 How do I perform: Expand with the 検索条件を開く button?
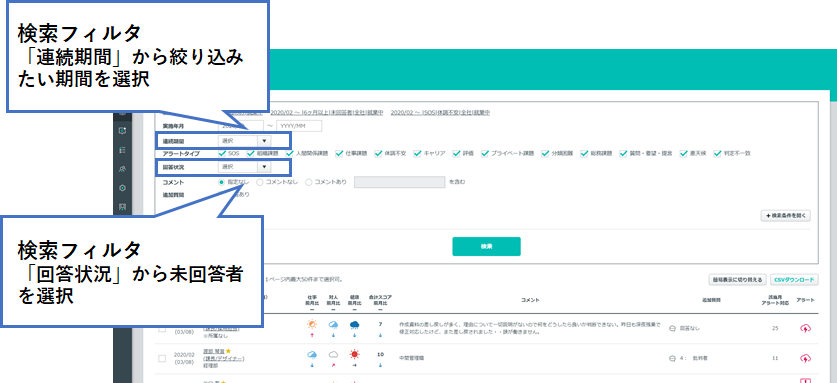coord(786,216)
